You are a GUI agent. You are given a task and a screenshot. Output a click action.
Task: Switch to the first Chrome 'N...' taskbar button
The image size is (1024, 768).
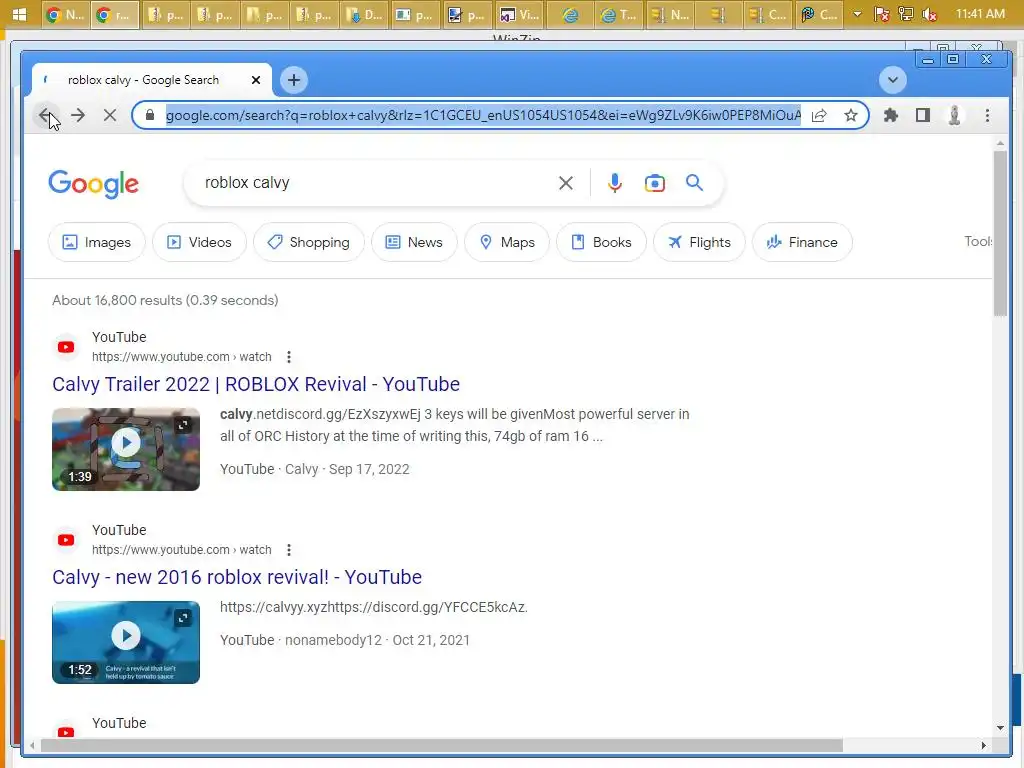click(65, 14)
